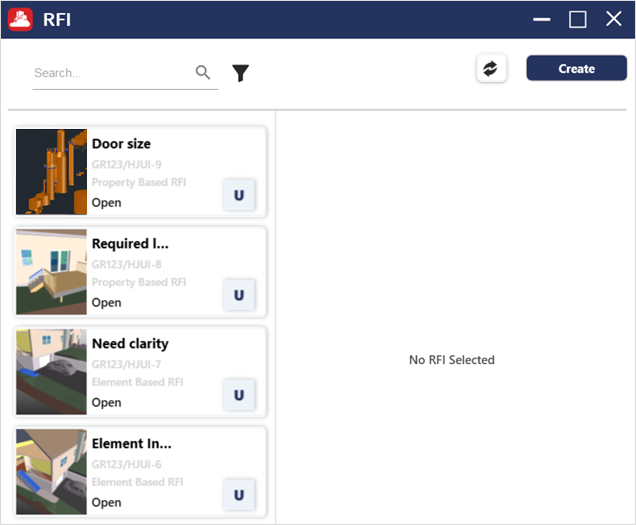The width and height of the screenshot is (636, 525).
Task: Open the Need clarity house thumbnail
Action: 52,372
